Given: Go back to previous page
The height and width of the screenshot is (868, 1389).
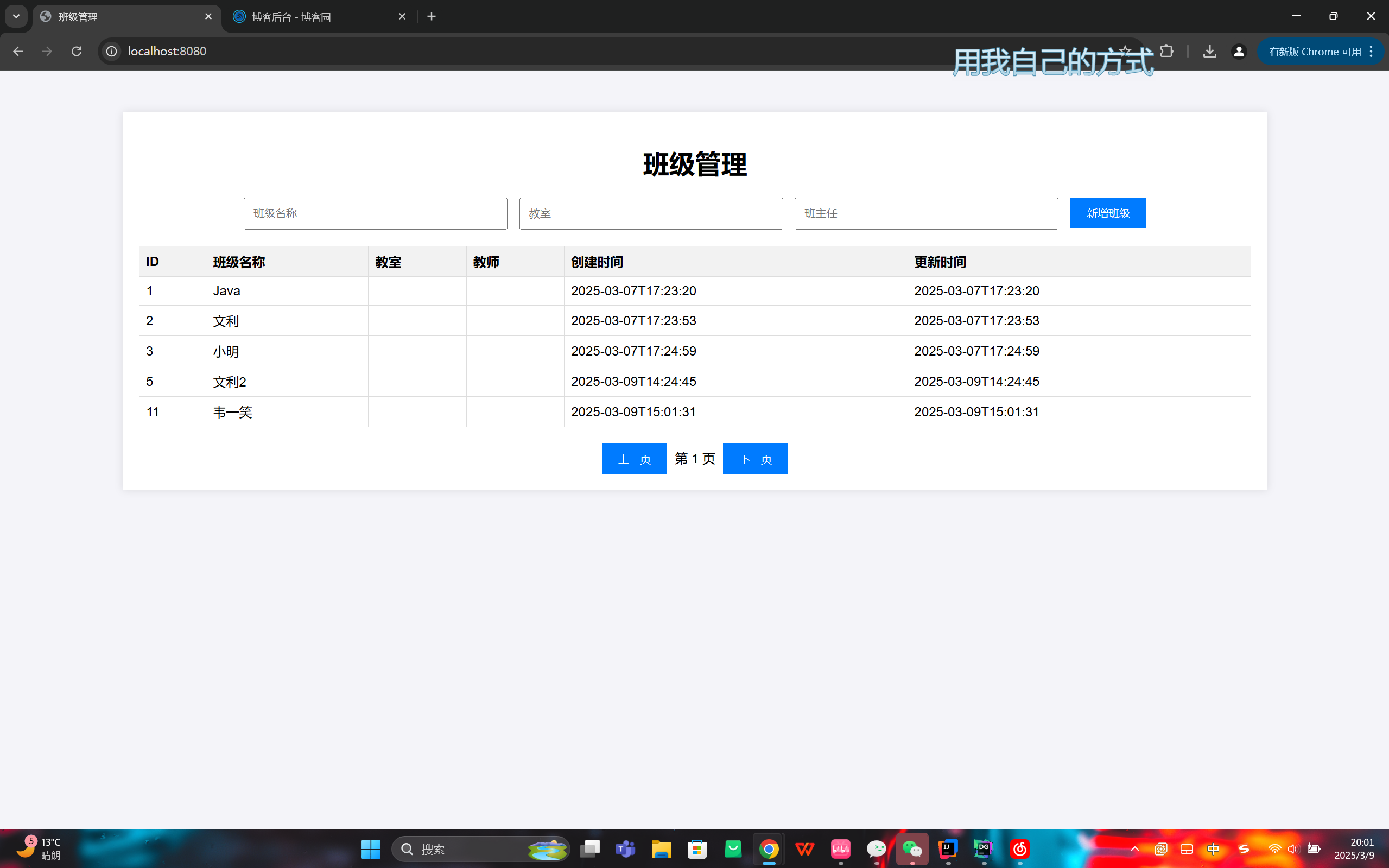Looking at the screenshot, I should click(18, 51).
